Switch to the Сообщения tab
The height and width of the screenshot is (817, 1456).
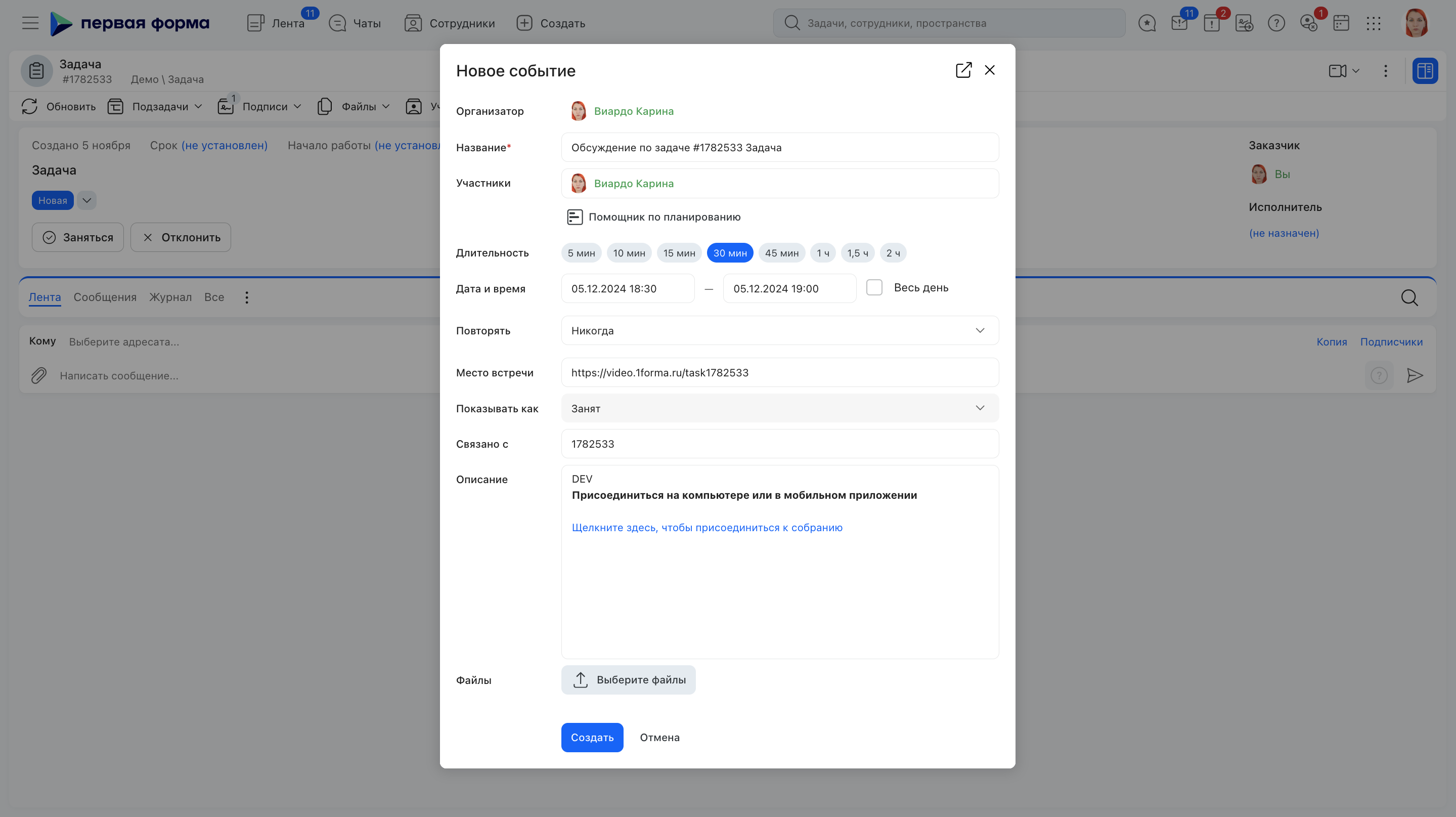(x=105, y=297)
